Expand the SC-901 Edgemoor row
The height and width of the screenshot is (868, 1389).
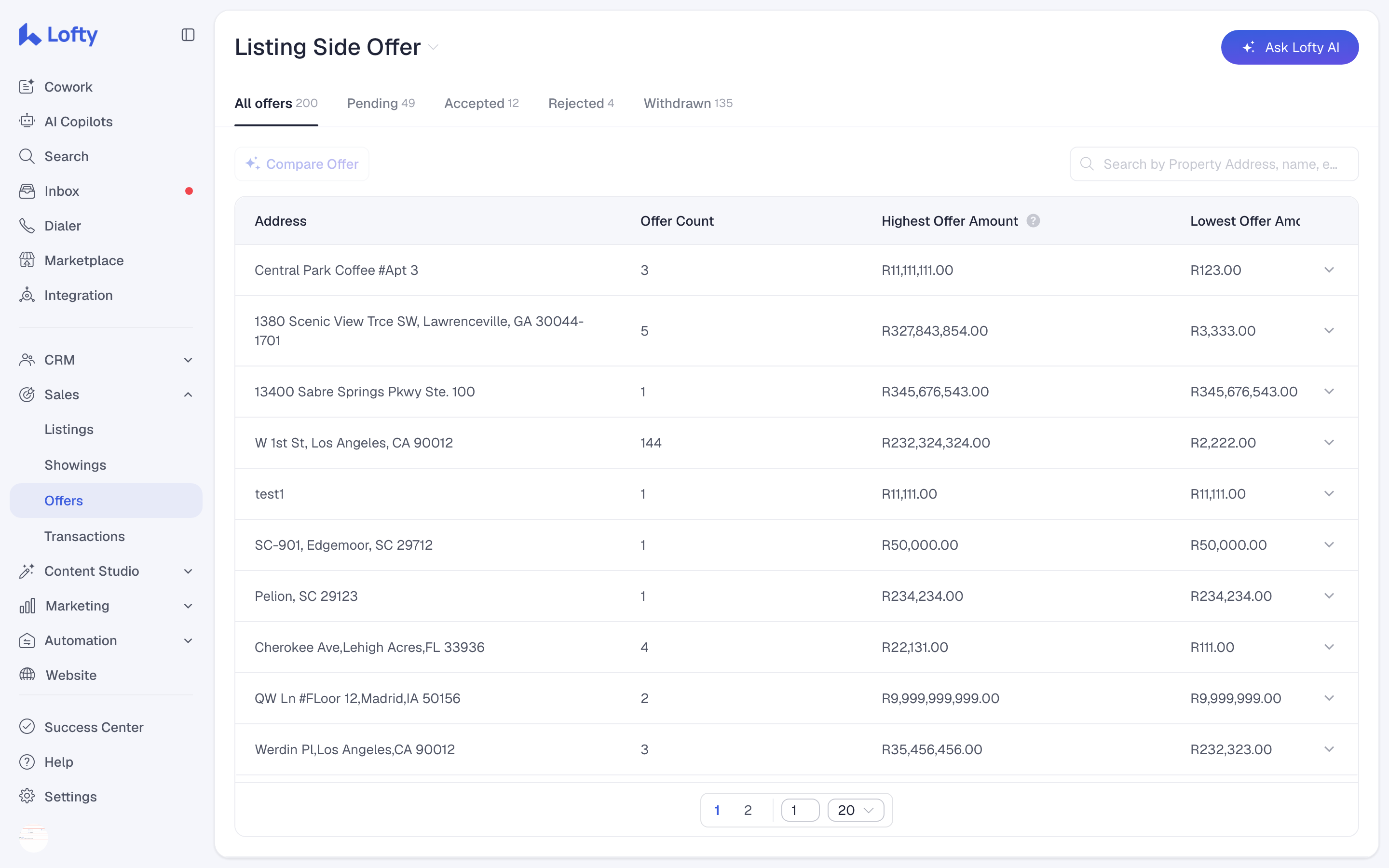1329,545
